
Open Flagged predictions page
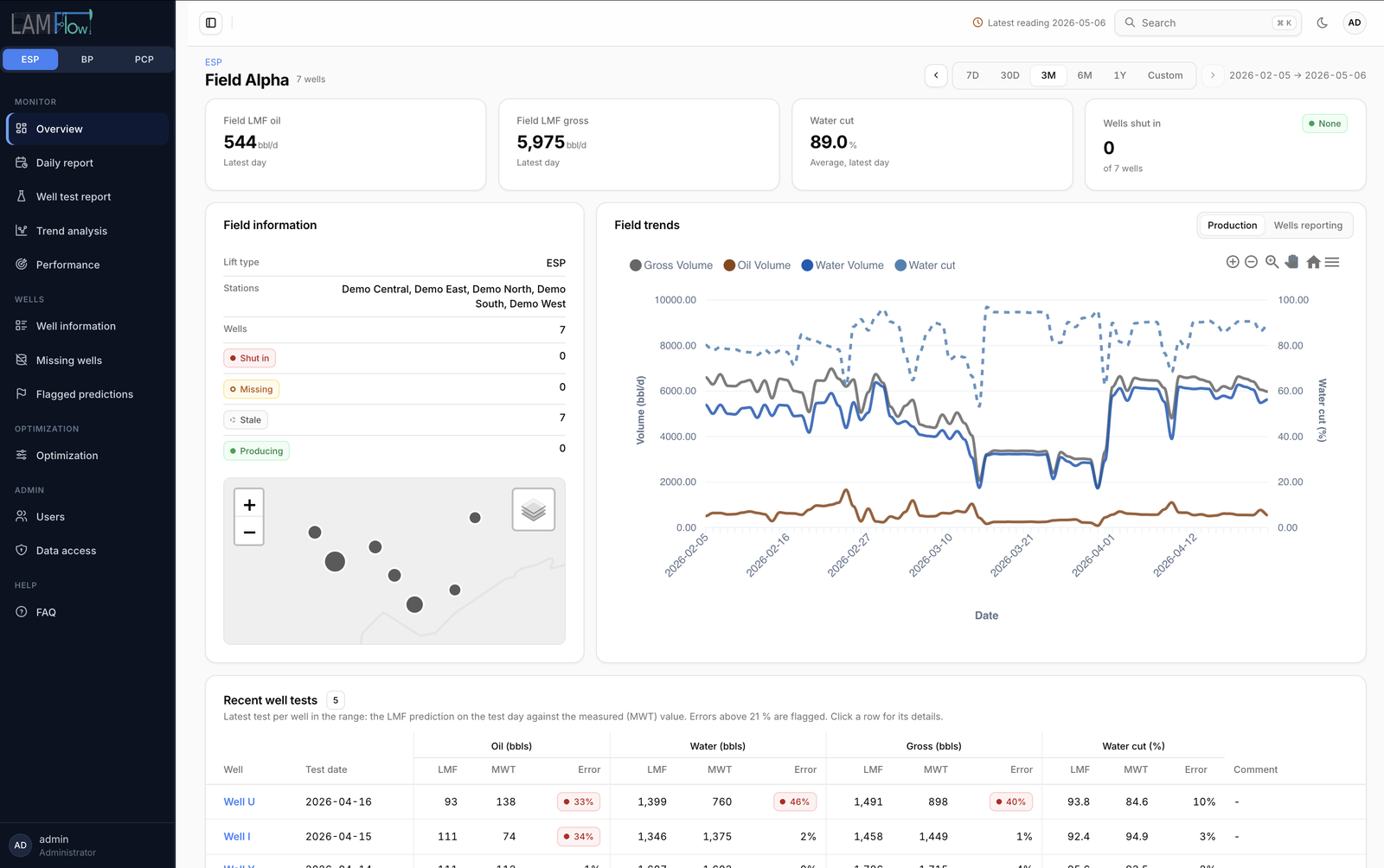87,394
